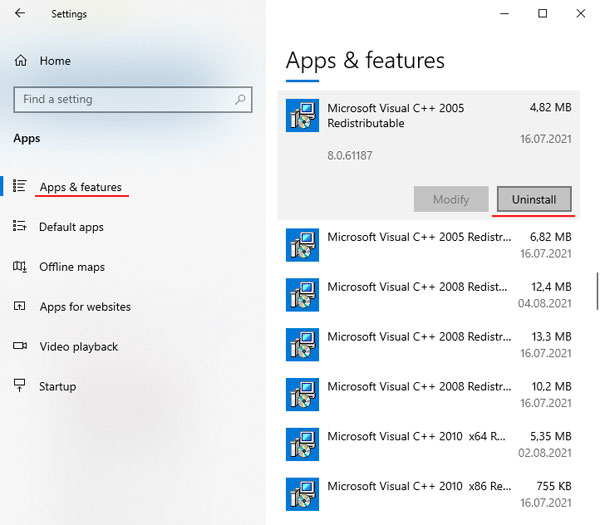Select Visual C++ 2005 Redistr... 6,82 MB row
The height and width of the screenshot is (525, 600).
pyautogui.click(x=429, y=245)
